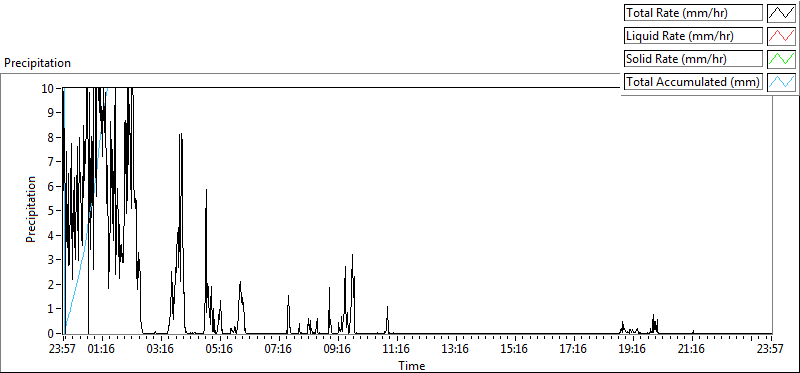Click the 15:16 time axis label
Screen dimensions: 800x373
[515, 350]
